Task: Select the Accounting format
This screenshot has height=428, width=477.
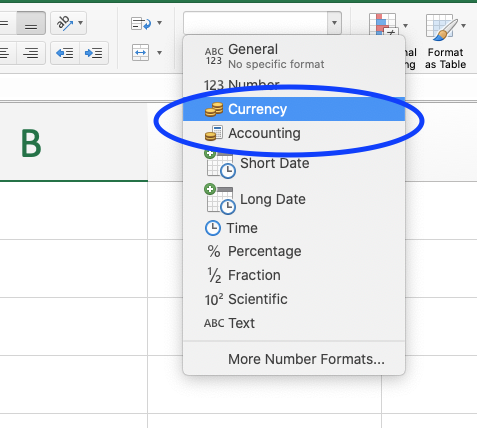Action: tap(294, 133)
